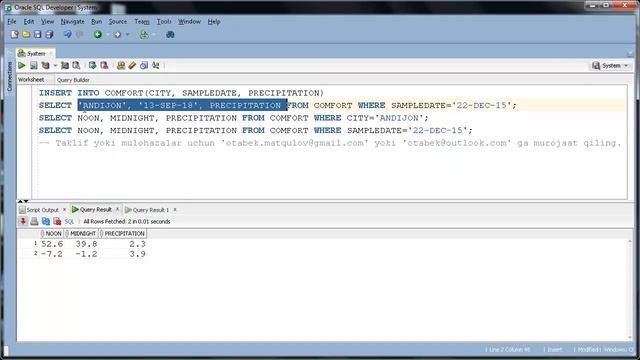The image size is (640, 360).
Task: Expand the Connections side panel
Action: pyautogui.click(x=10, y=76)
